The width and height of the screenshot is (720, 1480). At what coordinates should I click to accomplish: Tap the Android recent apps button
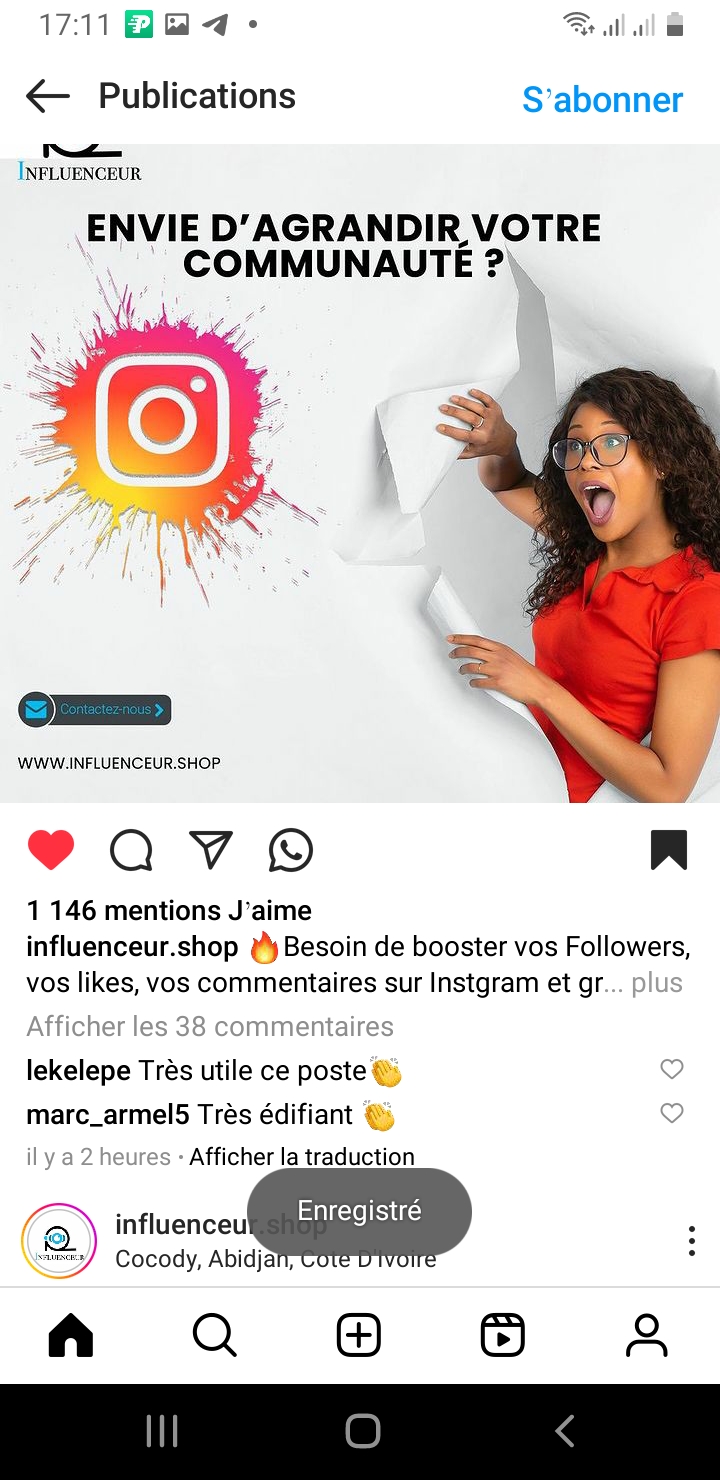coord(162,1431)
